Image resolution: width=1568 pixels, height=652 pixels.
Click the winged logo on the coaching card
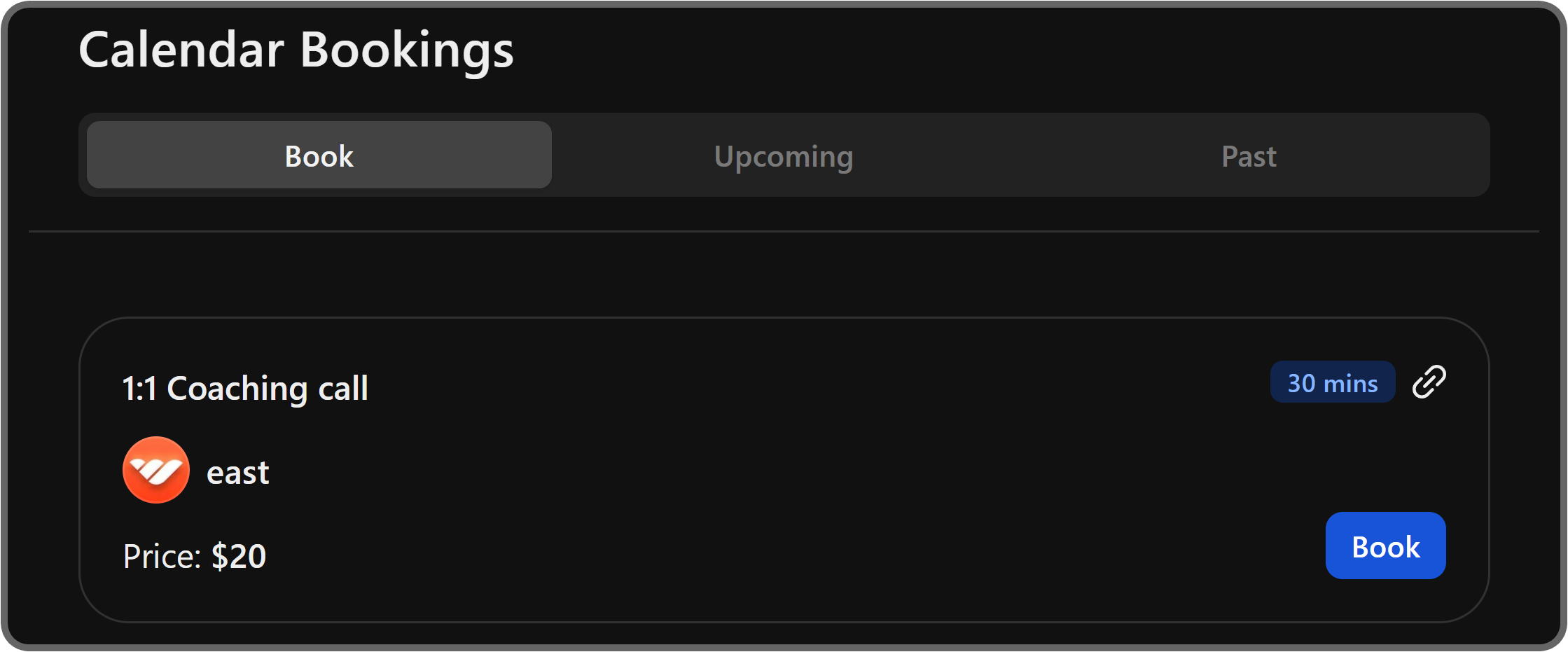coord(155,470)
